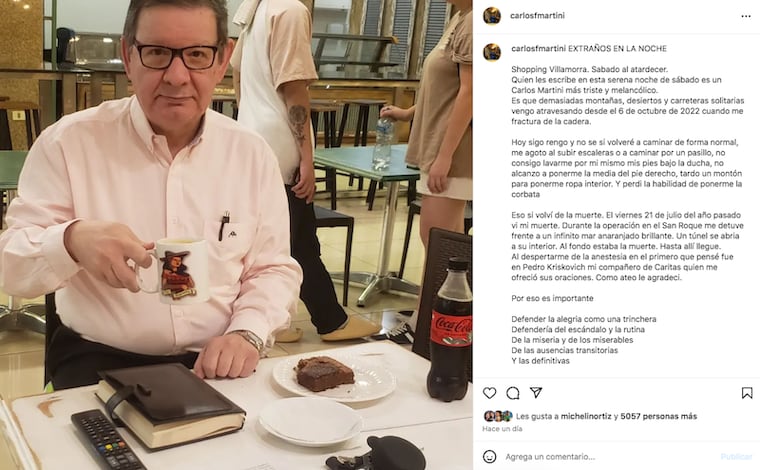Click the carlosfmartini header profile avatar

[x=492, y=16]
